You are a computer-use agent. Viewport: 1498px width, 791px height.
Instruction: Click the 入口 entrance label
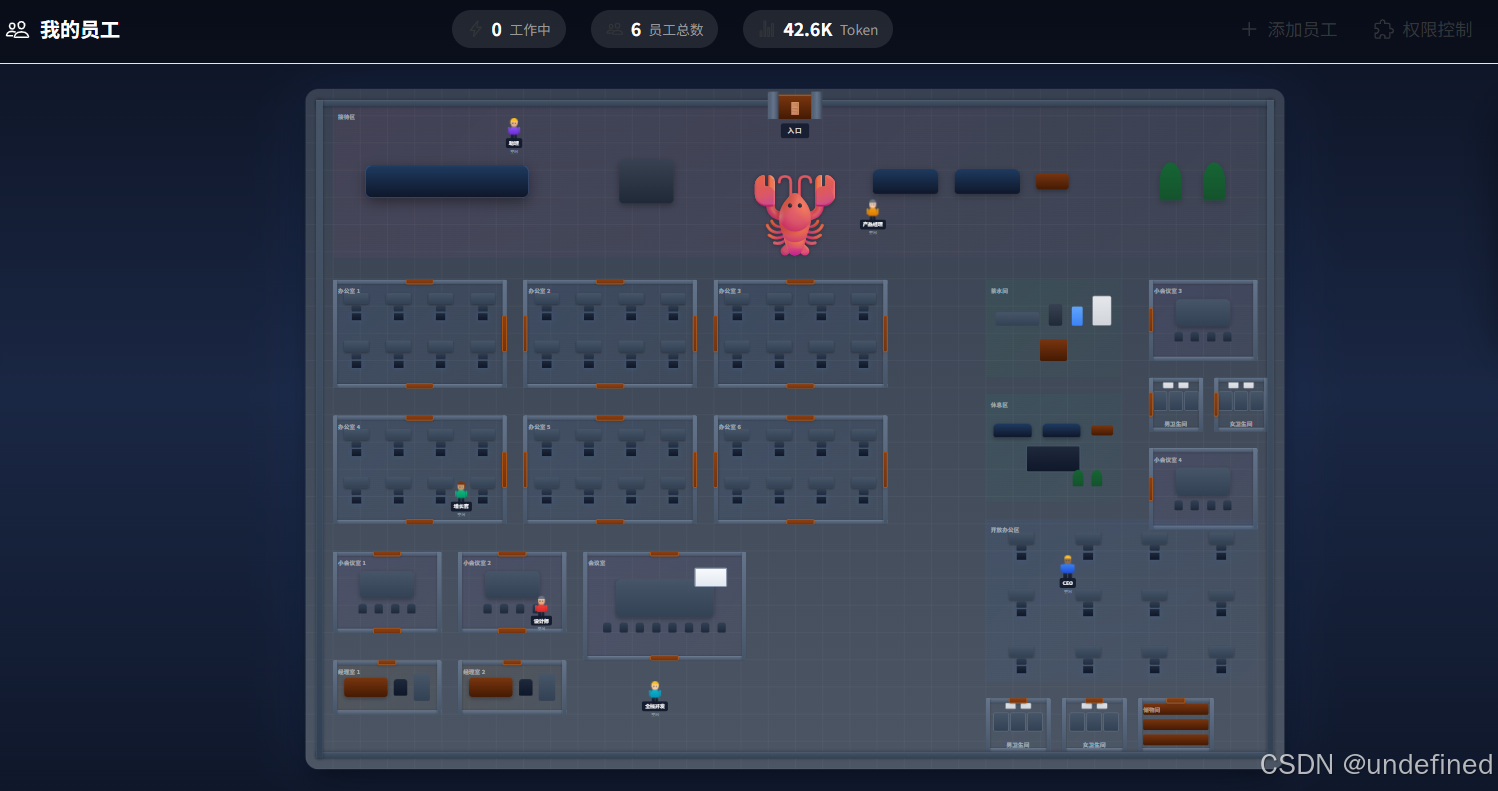795,130
